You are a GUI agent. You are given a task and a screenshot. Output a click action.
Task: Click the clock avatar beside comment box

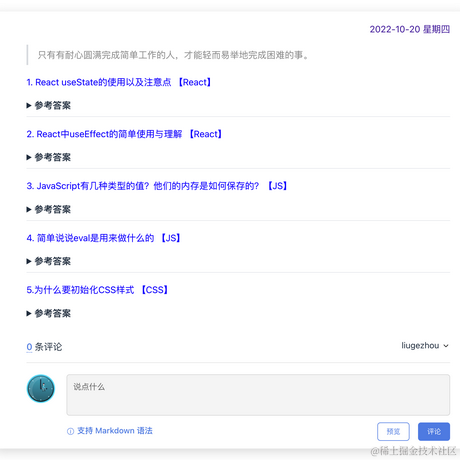point(41,388)
